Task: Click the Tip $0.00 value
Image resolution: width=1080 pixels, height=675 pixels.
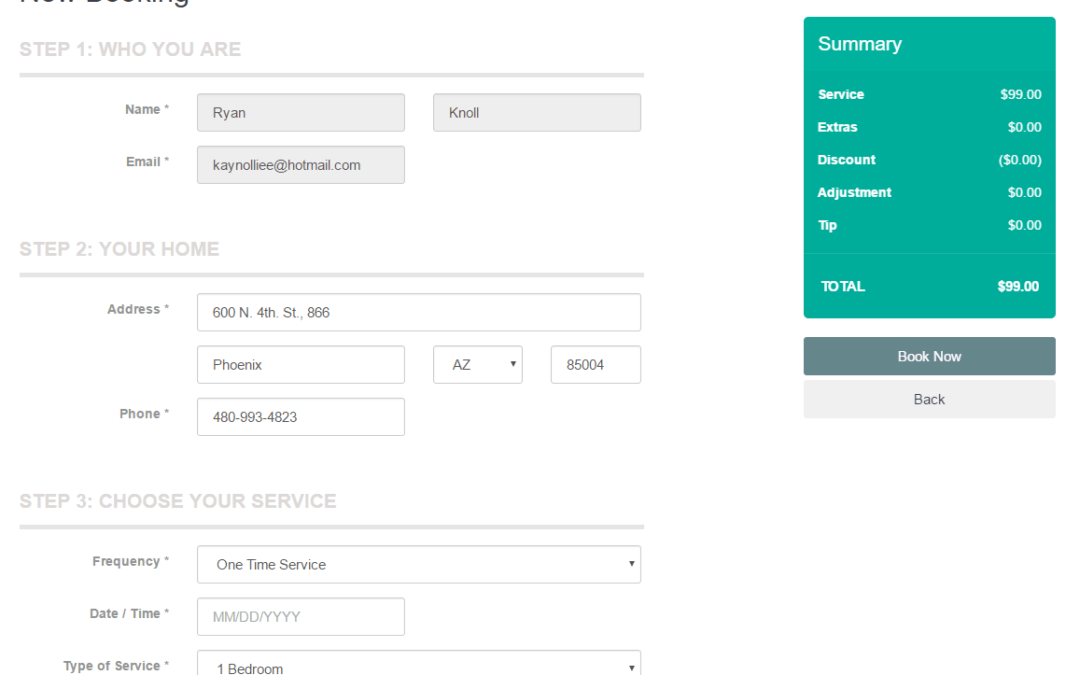Action: pos(1024,225)
